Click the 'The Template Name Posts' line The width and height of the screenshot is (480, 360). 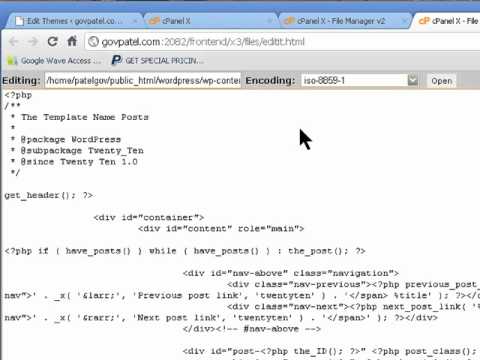[80, 117]
